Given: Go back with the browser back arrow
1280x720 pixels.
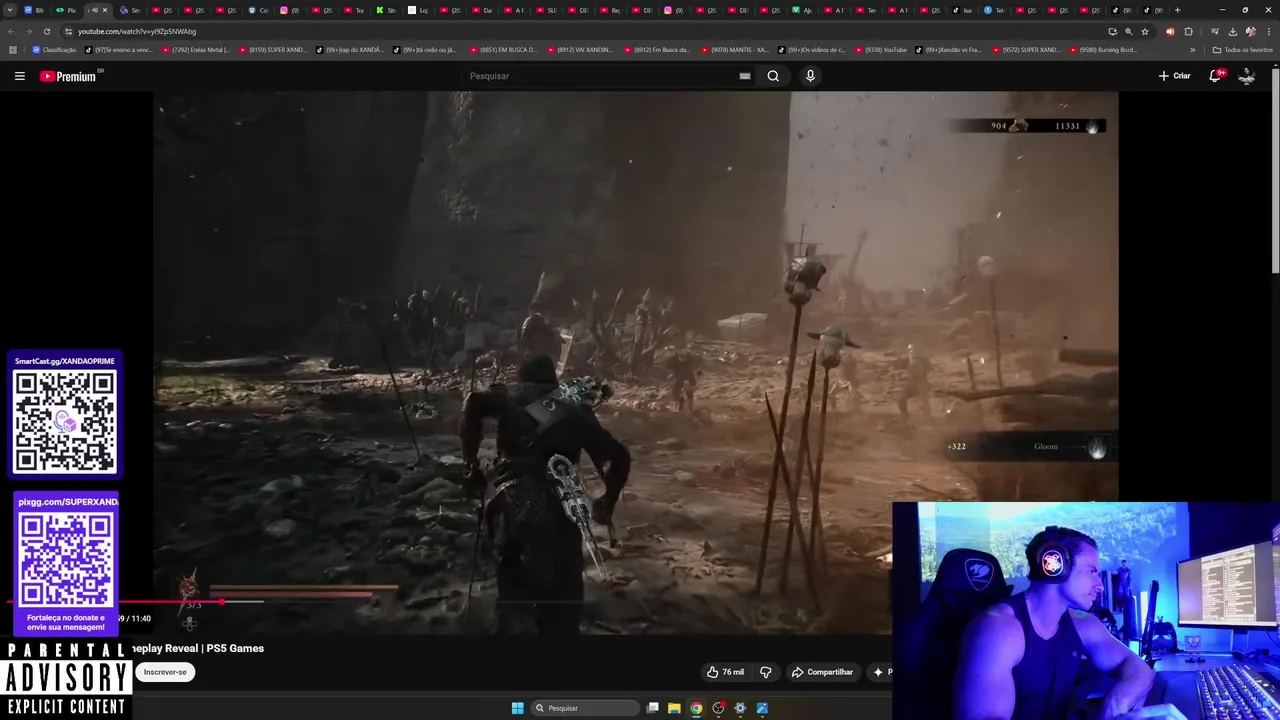Looking at the screenshot, I should (x=11, y=31).
